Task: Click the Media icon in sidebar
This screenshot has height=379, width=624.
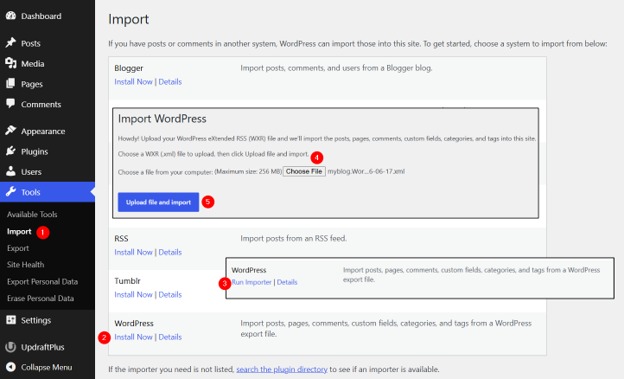Action: pos(11,63)
